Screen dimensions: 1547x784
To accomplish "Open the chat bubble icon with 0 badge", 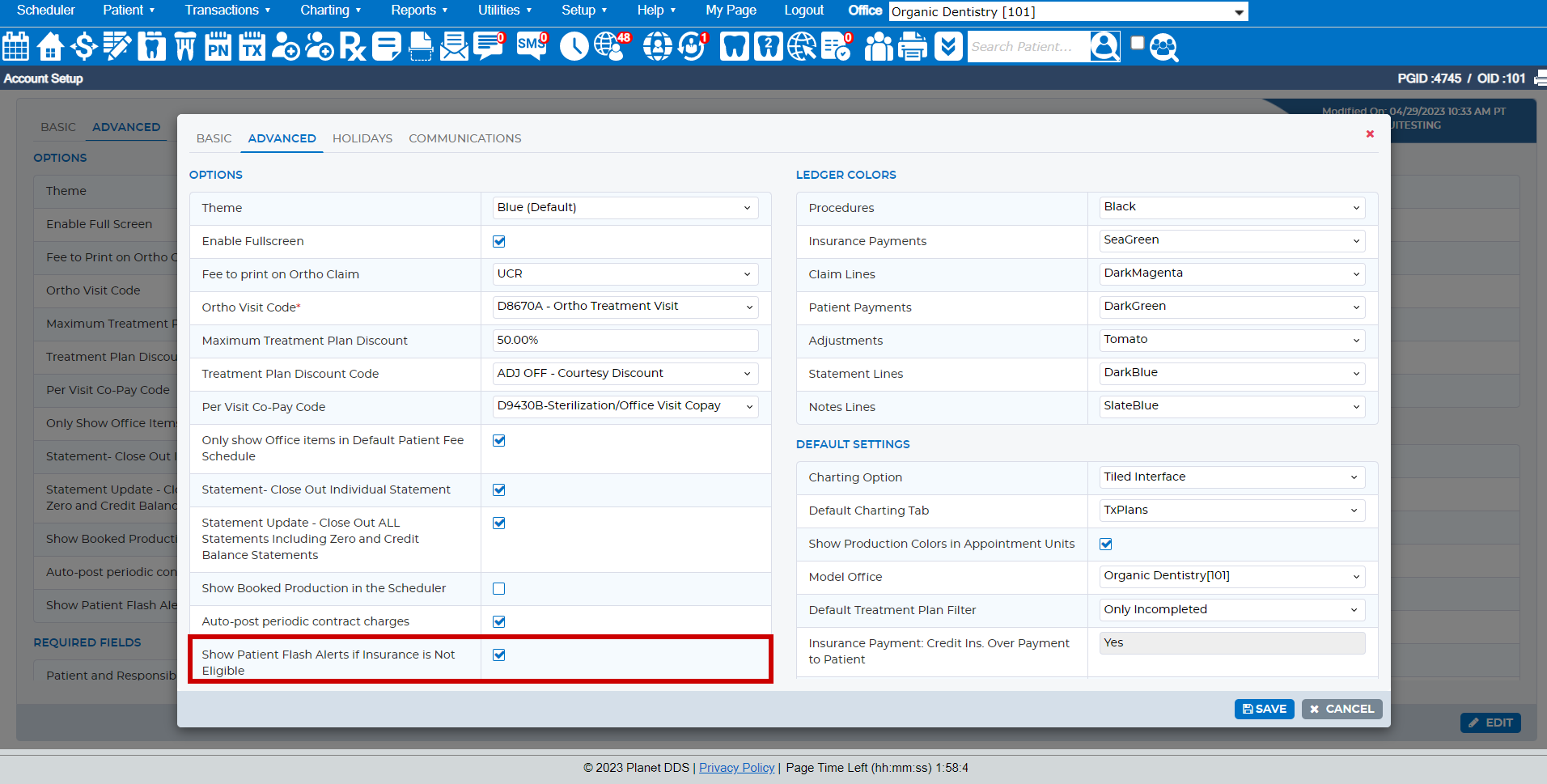I will [489, 46].
